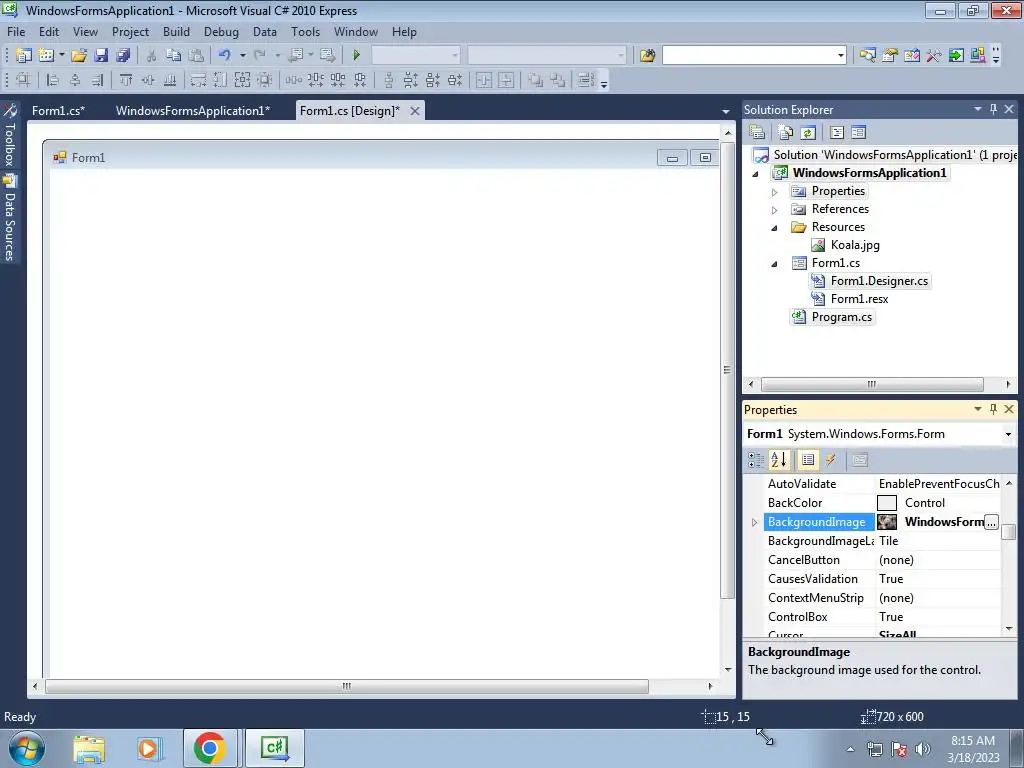The width and height of the screenshot is (1024, 768).
Task: Open the Tools menu
Action: click(305, 32)
